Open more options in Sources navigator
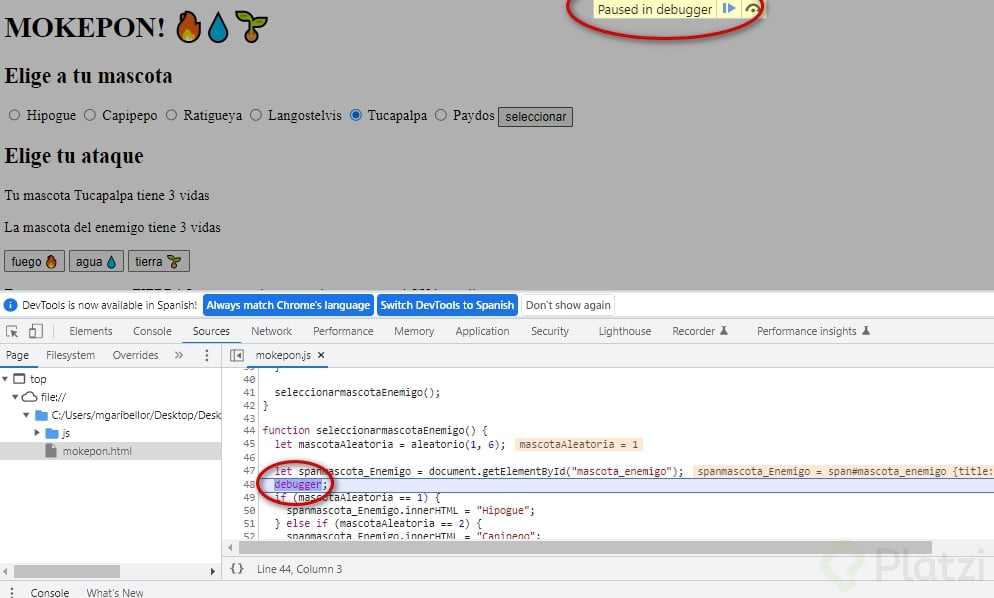This screenshot has height=598, width=994. tap(207, 355)
